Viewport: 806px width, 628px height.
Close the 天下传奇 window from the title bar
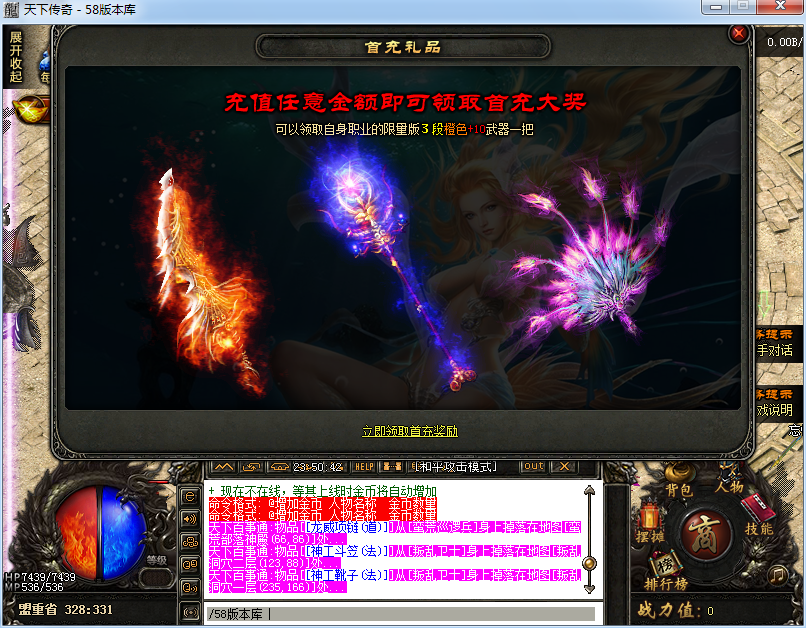point(780,6)
